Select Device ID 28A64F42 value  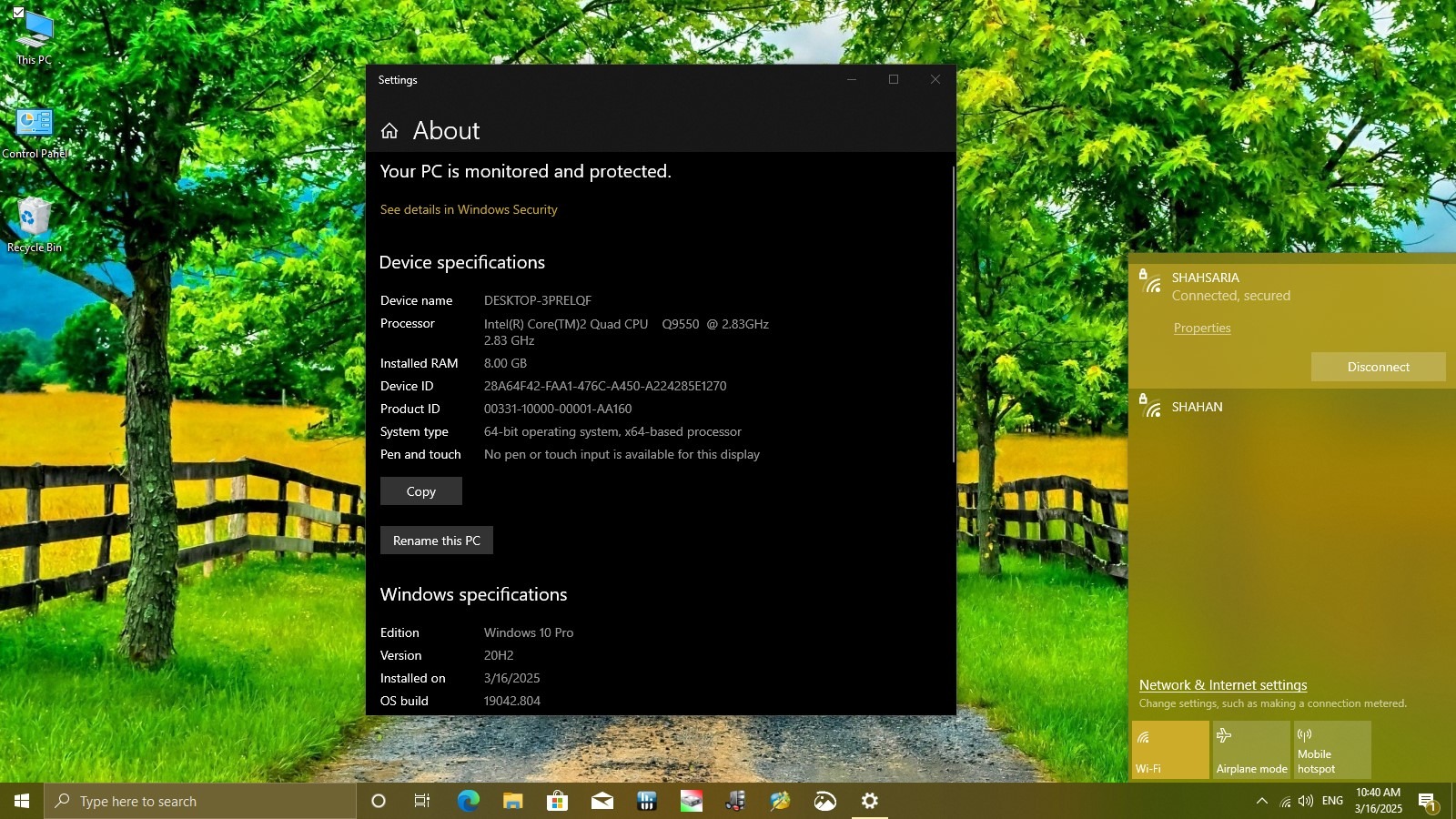tap(605, 387)
